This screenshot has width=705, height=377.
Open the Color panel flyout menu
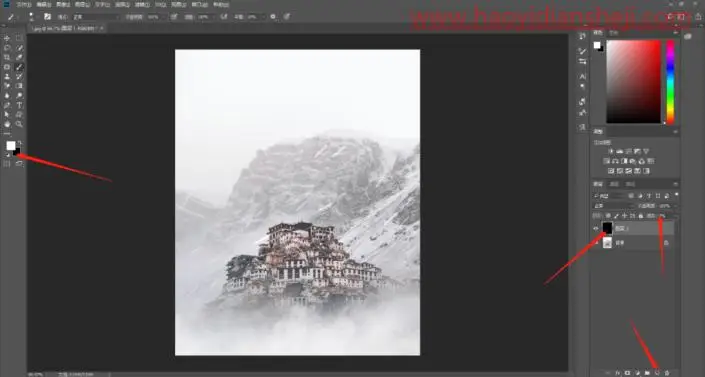click(675, 33)
